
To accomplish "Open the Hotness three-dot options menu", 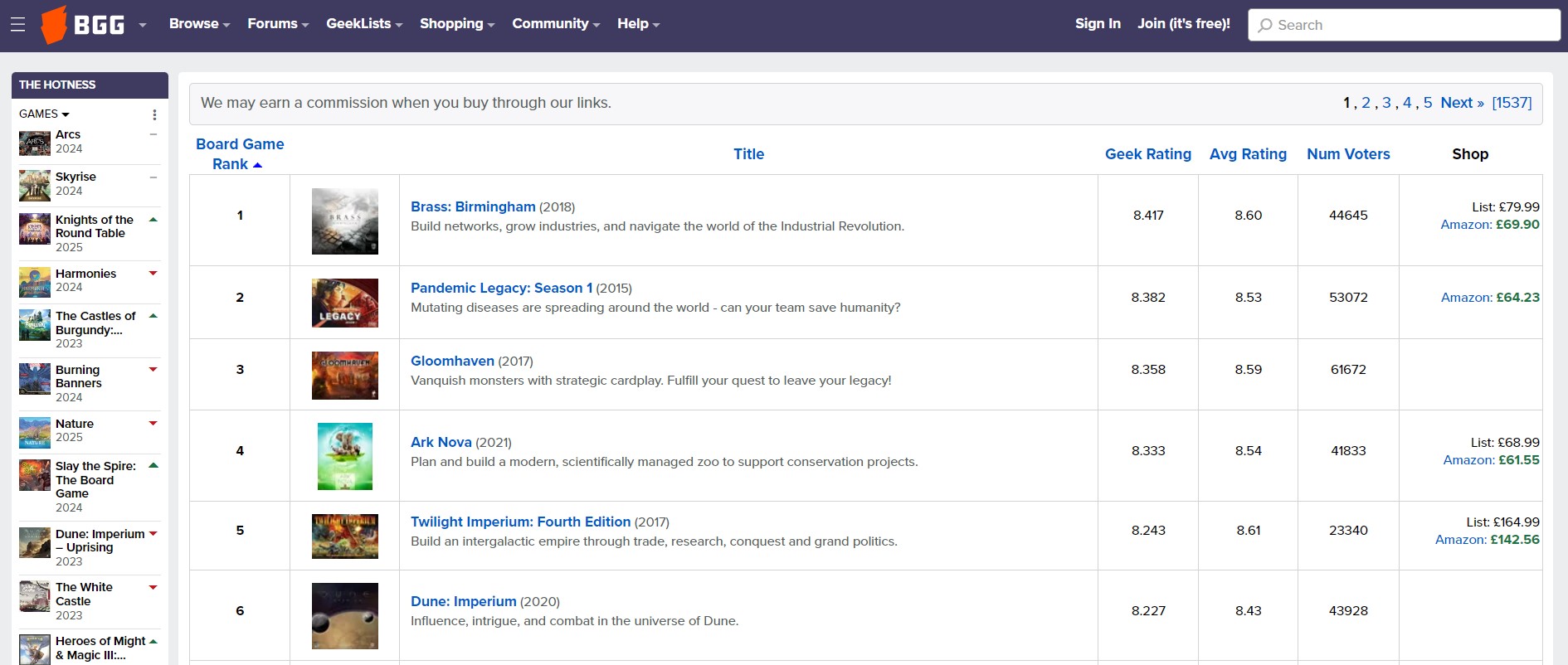I will (154, 114).
